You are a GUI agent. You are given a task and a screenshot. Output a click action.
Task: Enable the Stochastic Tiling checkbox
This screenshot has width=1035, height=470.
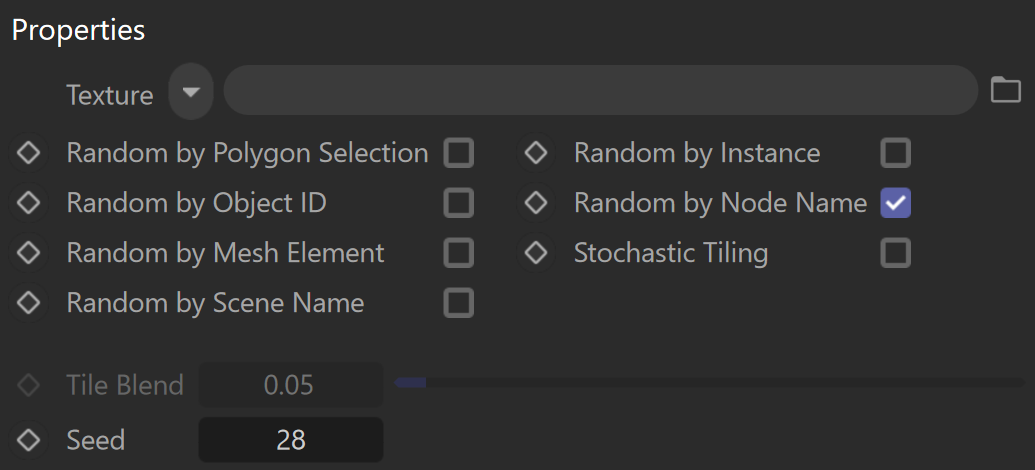point(896,253)
